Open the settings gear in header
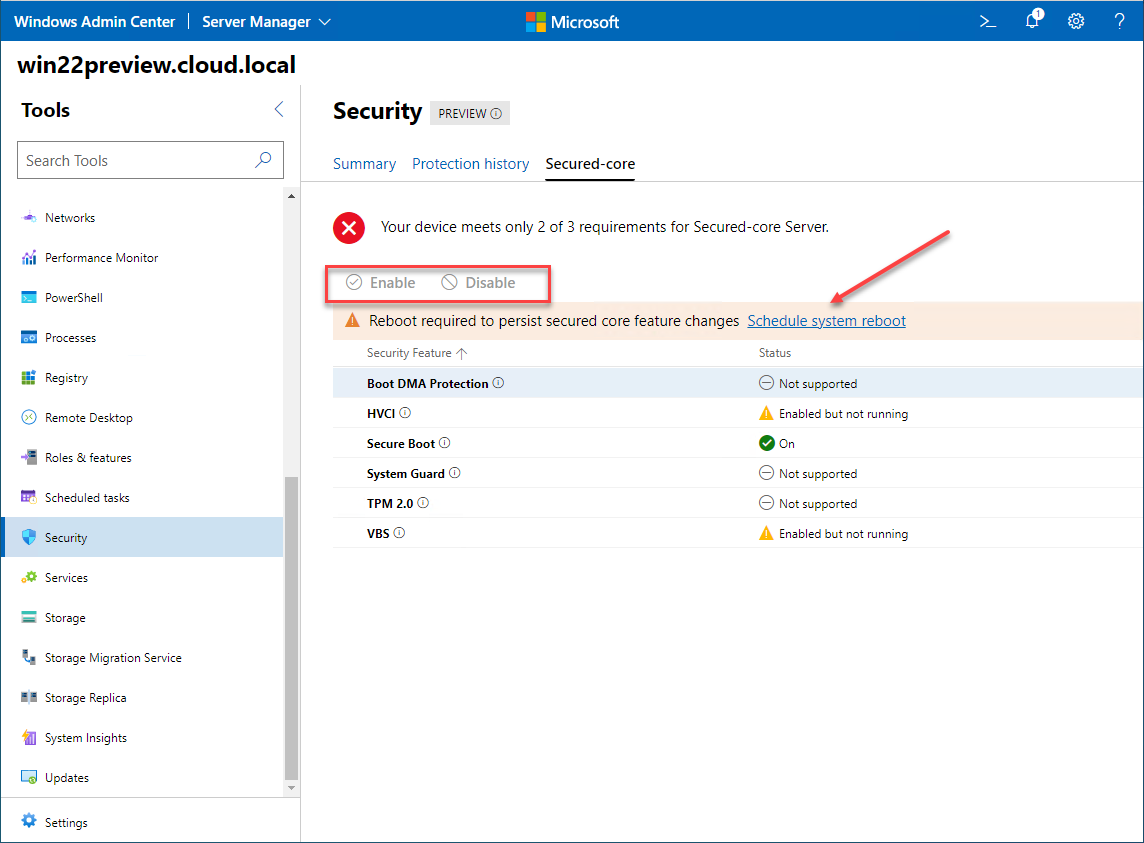 [x=1076, y=22]
